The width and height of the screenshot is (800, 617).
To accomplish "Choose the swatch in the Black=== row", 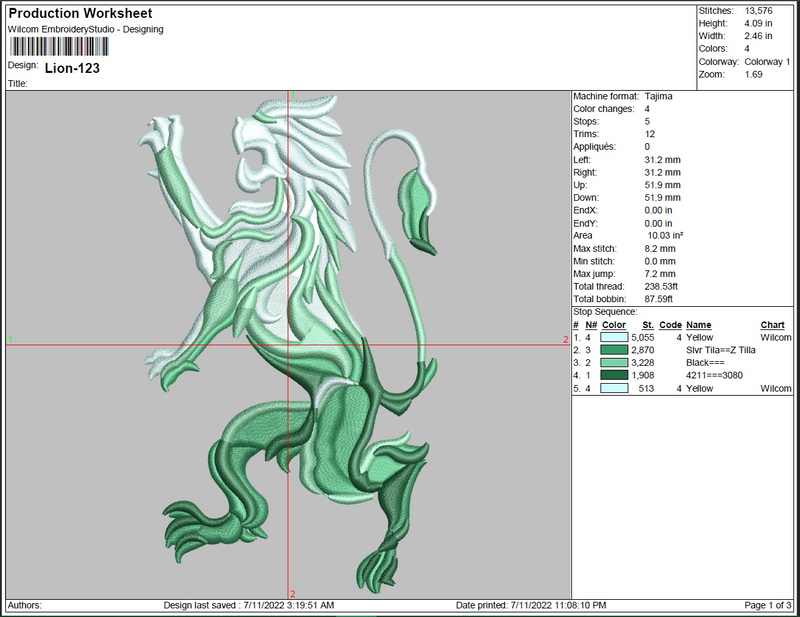I will point(614,363).
